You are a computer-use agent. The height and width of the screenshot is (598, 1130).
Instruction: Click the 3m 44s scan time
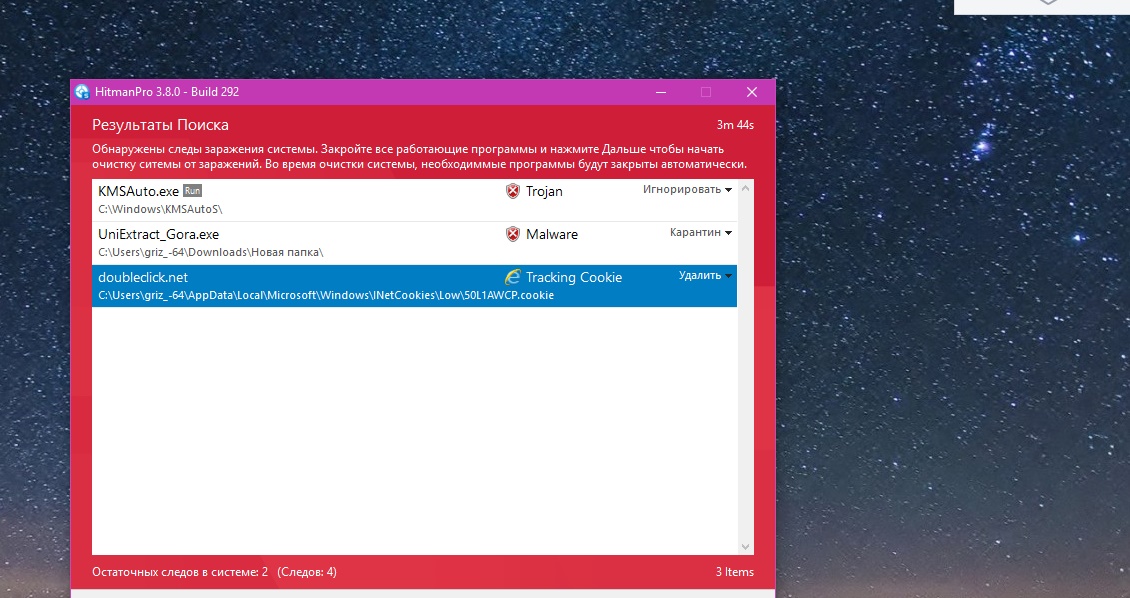735,125
